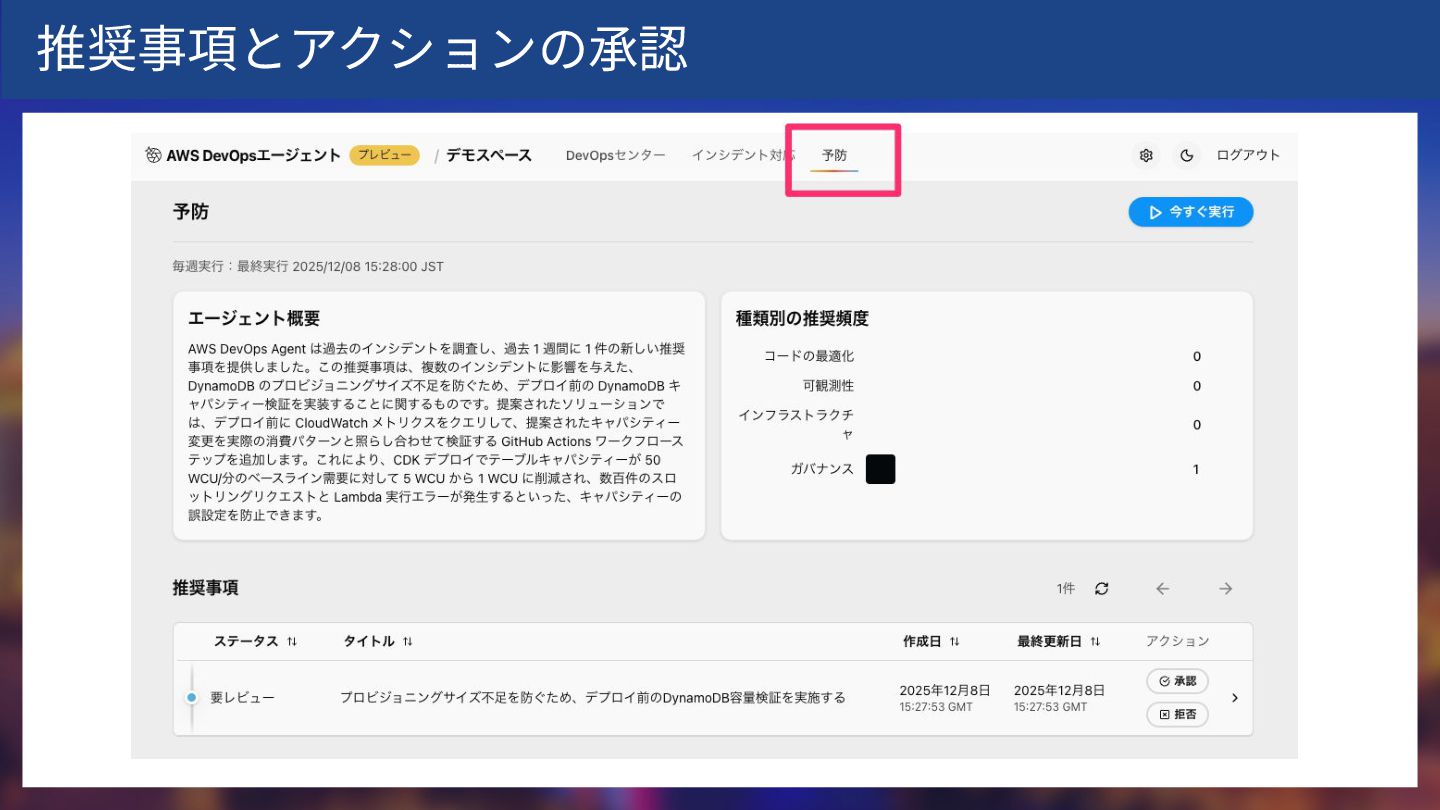Click the 毎週実行 last run text
Image resolution: width=1440 pixels, height=810 pixels.
(x=308, y=267)
